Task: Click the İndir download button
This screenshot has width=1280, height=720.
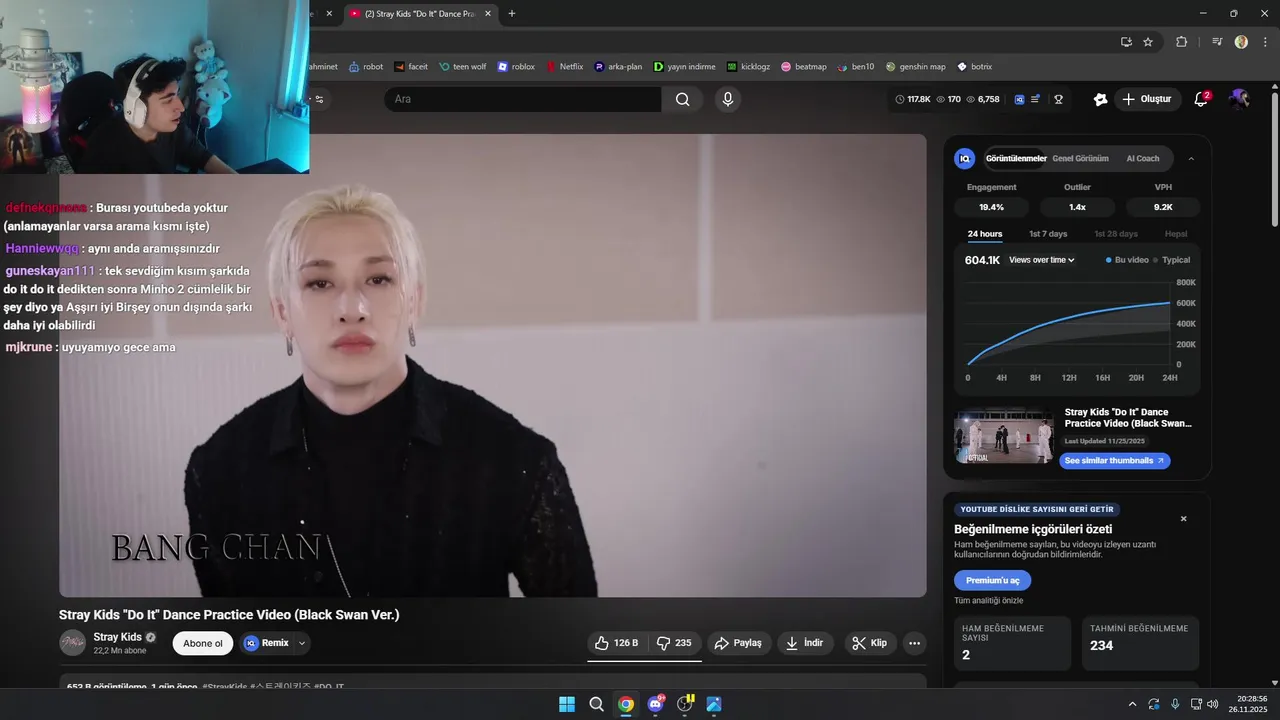Action: pos(805,643)
